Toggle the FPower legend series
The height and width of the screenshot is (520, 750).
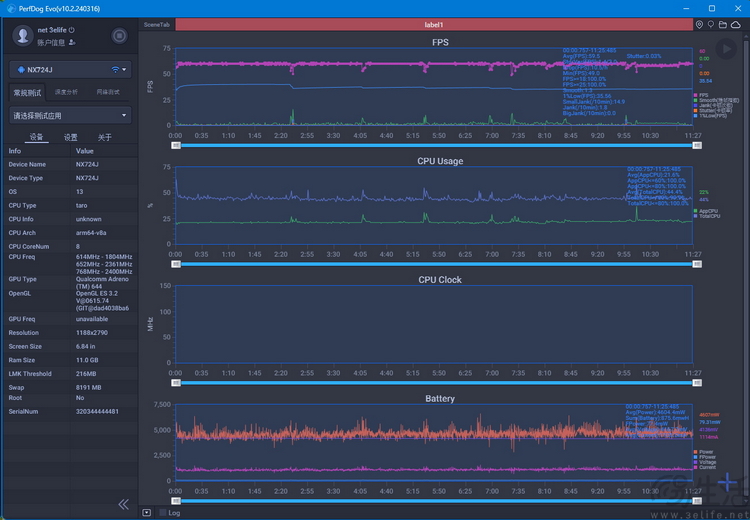(x=705, y=457)
